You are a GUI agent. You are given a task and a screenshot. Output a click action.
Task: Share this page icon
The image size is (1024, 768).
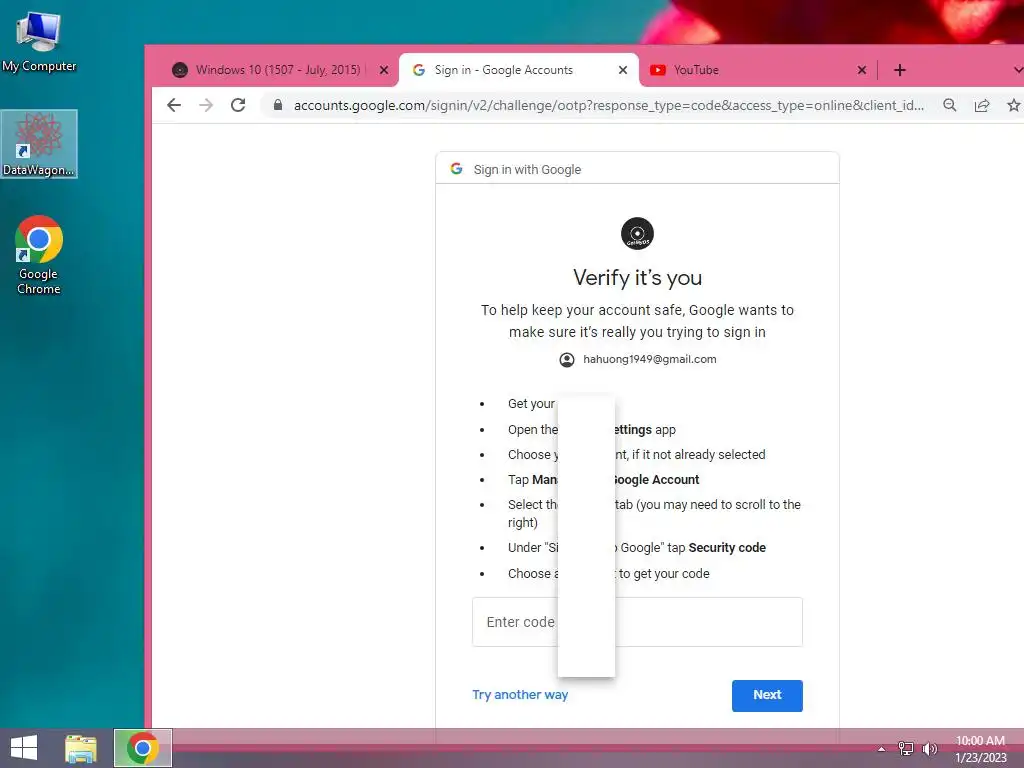(x=982, y=105)
